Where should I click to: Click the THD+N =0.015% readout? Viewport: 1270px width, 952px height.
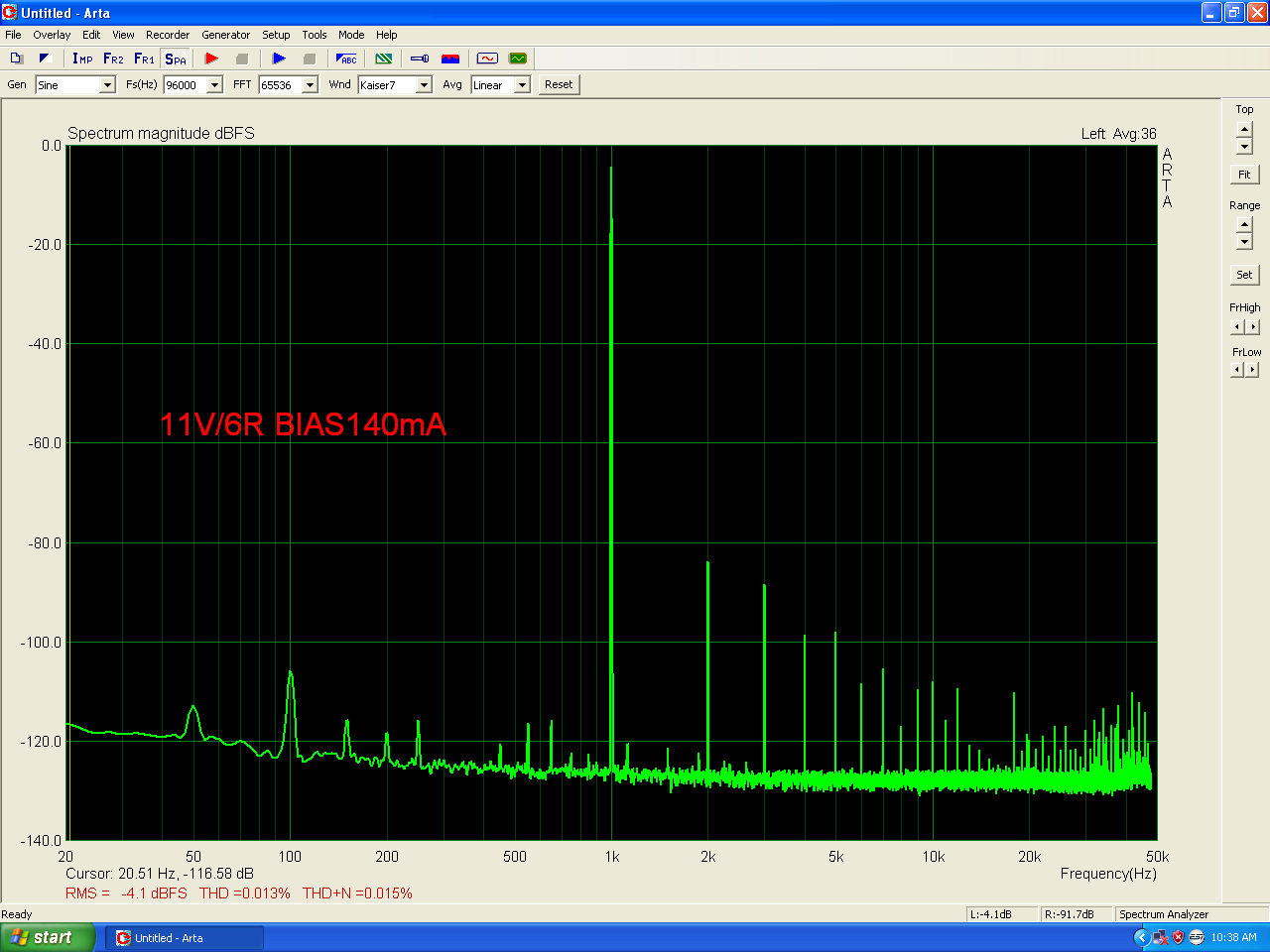click(x=357, y=893)
